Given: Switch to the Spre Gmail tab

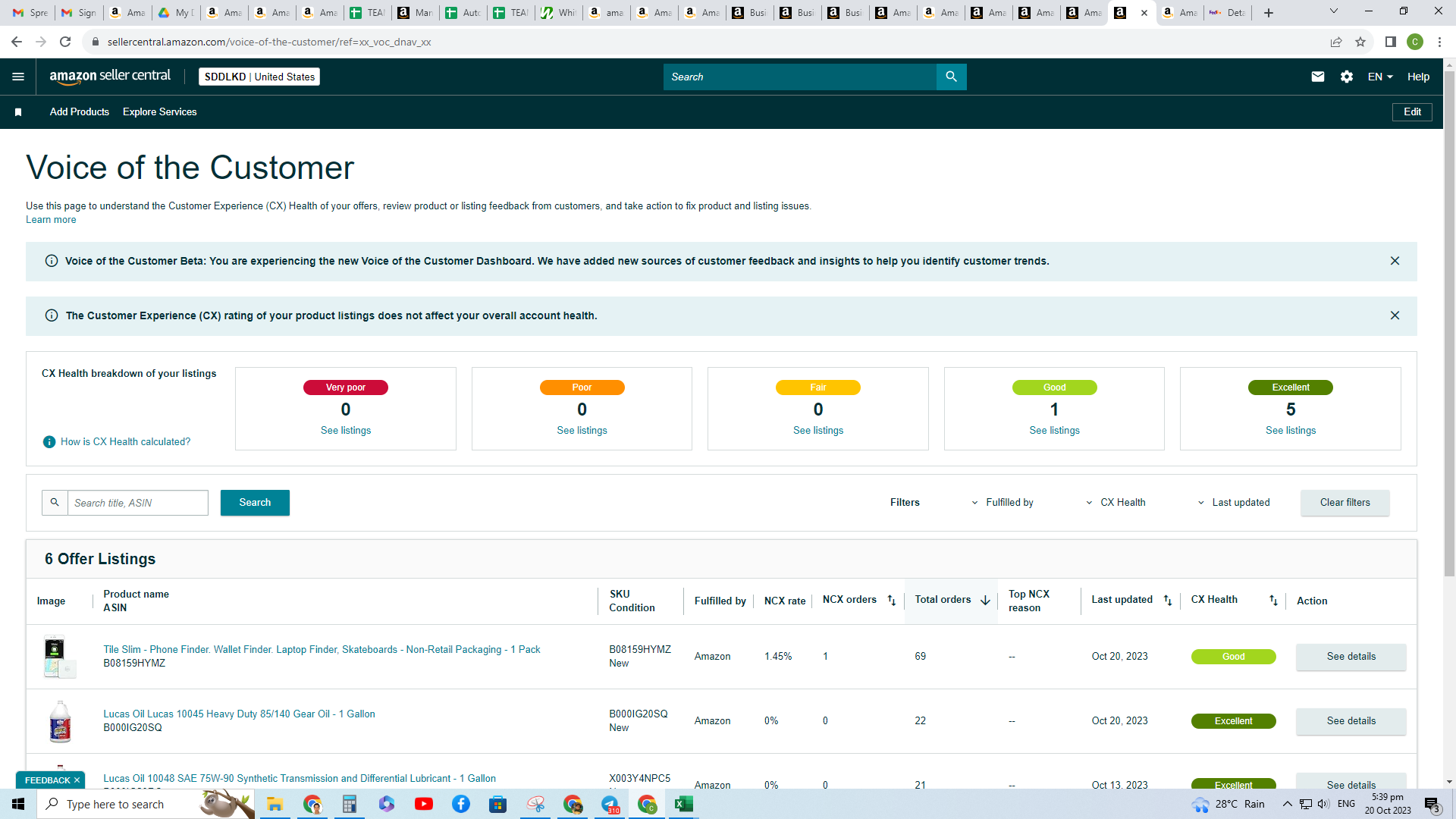Looking at the screenshot, I should coord(31,13).
